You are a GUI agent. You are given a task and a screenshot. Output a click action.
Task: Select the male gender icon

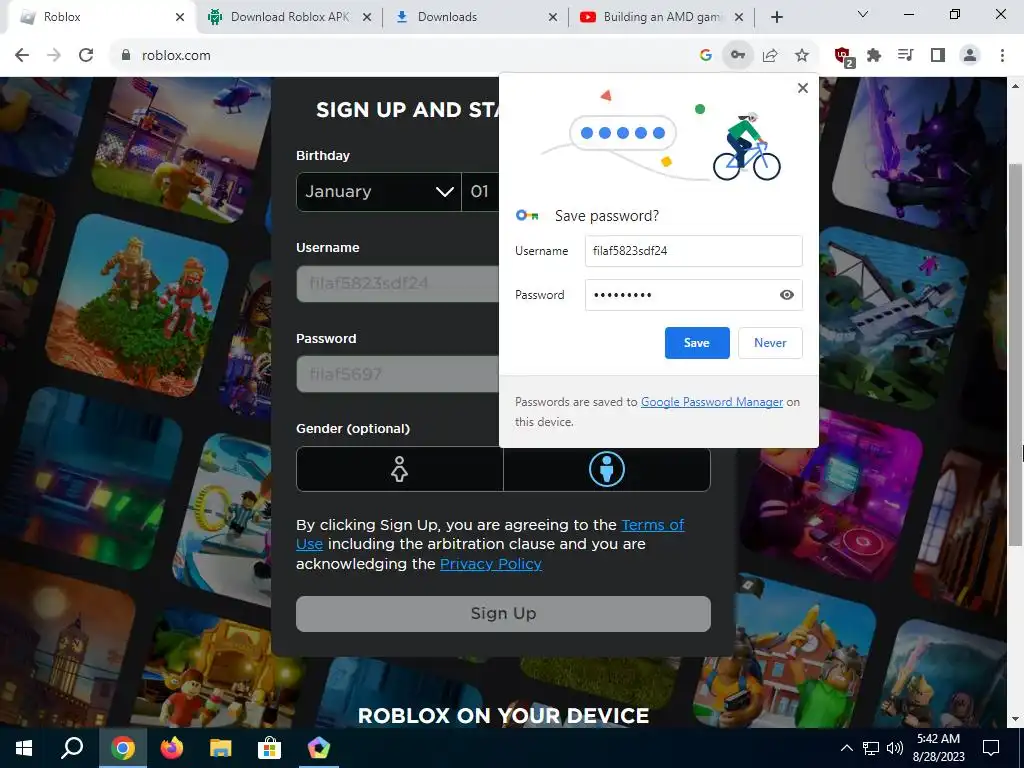pyautogui.click(x=607, y=469)
